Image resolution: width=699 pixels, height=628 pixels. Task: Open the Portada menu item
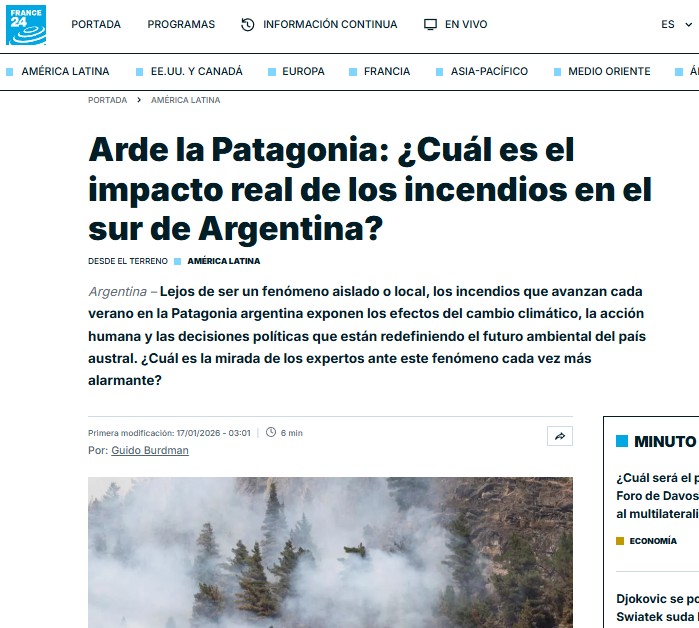tap(96, 24)
